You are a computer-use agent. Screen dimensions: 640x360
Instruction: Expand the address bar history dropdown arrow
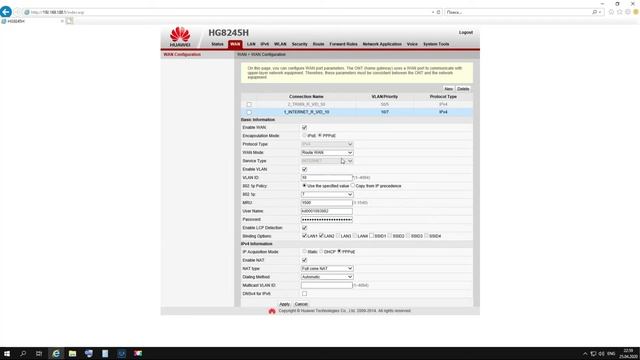coord(433,12)
